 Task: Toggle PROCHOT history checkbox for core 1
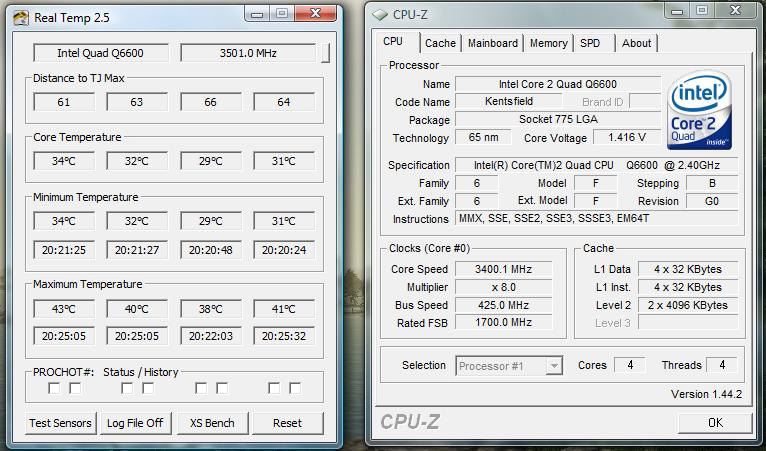point(148,388)
